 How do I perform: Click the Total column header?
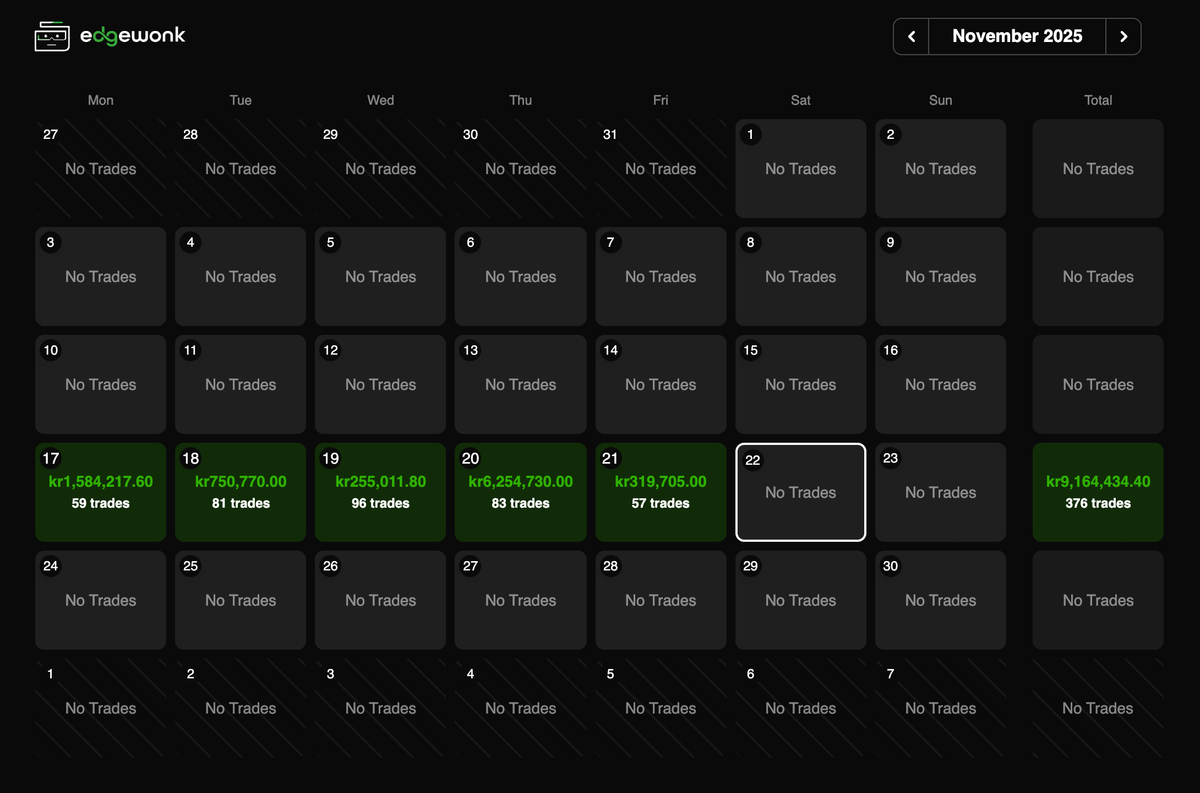[x=1098, y=100]
